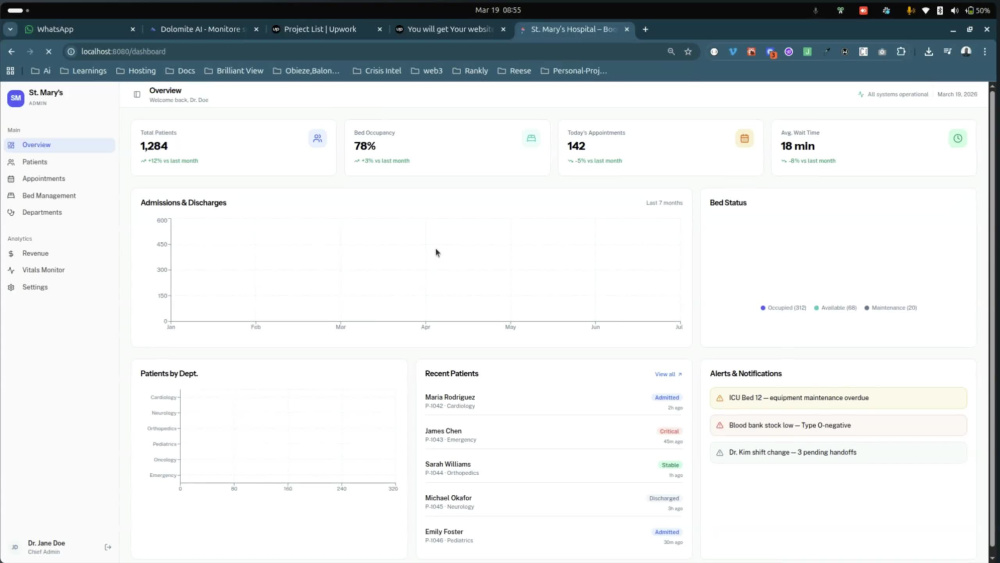This screenshot has width=1000, height=563.
Task: Switch to the WhatsApp tab
Action: (x=80, y=29)
